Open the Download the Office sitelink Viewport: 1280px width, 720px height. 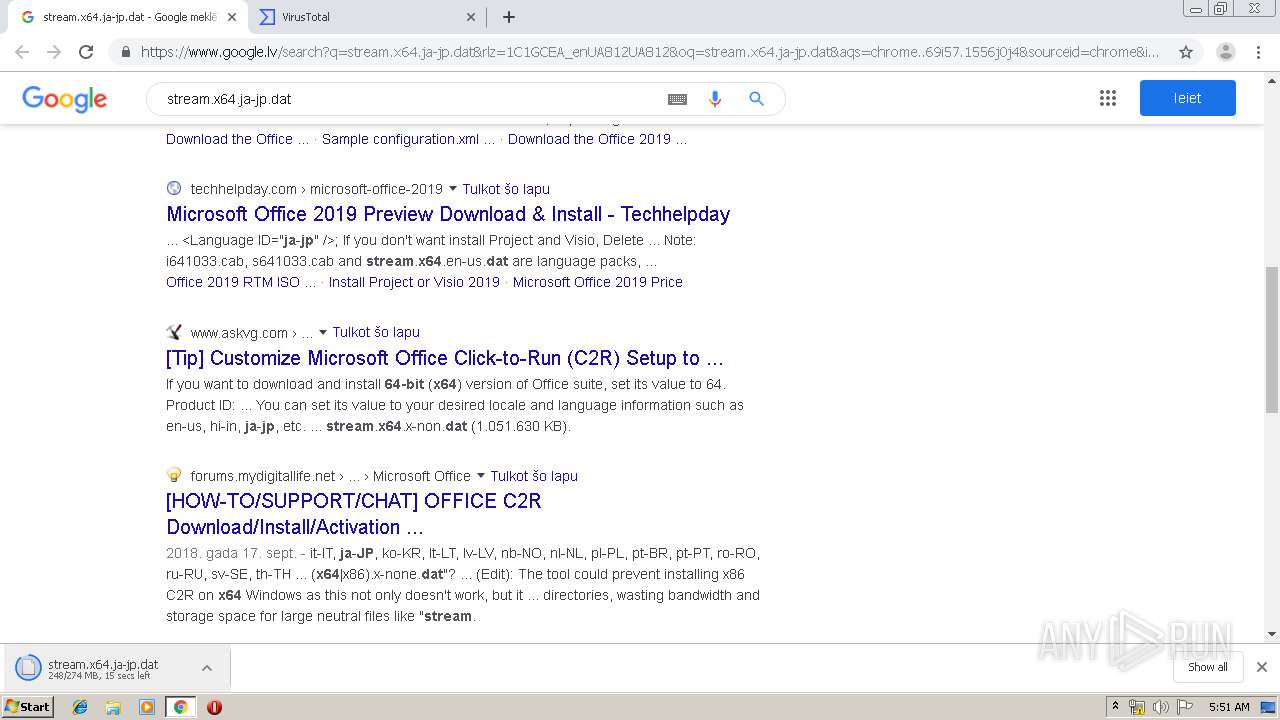pos(237,139)
